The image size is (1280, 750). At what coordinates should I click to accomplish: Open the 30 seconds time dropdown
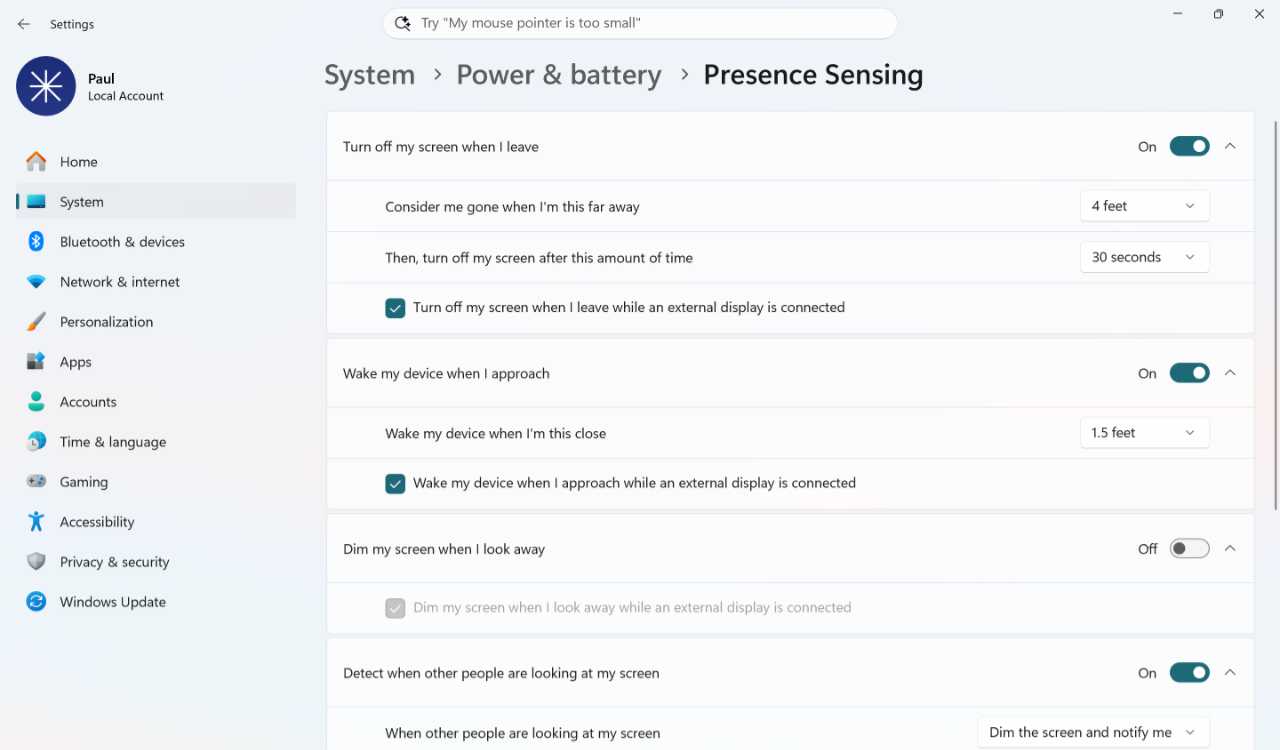(x=1144, y=257)
